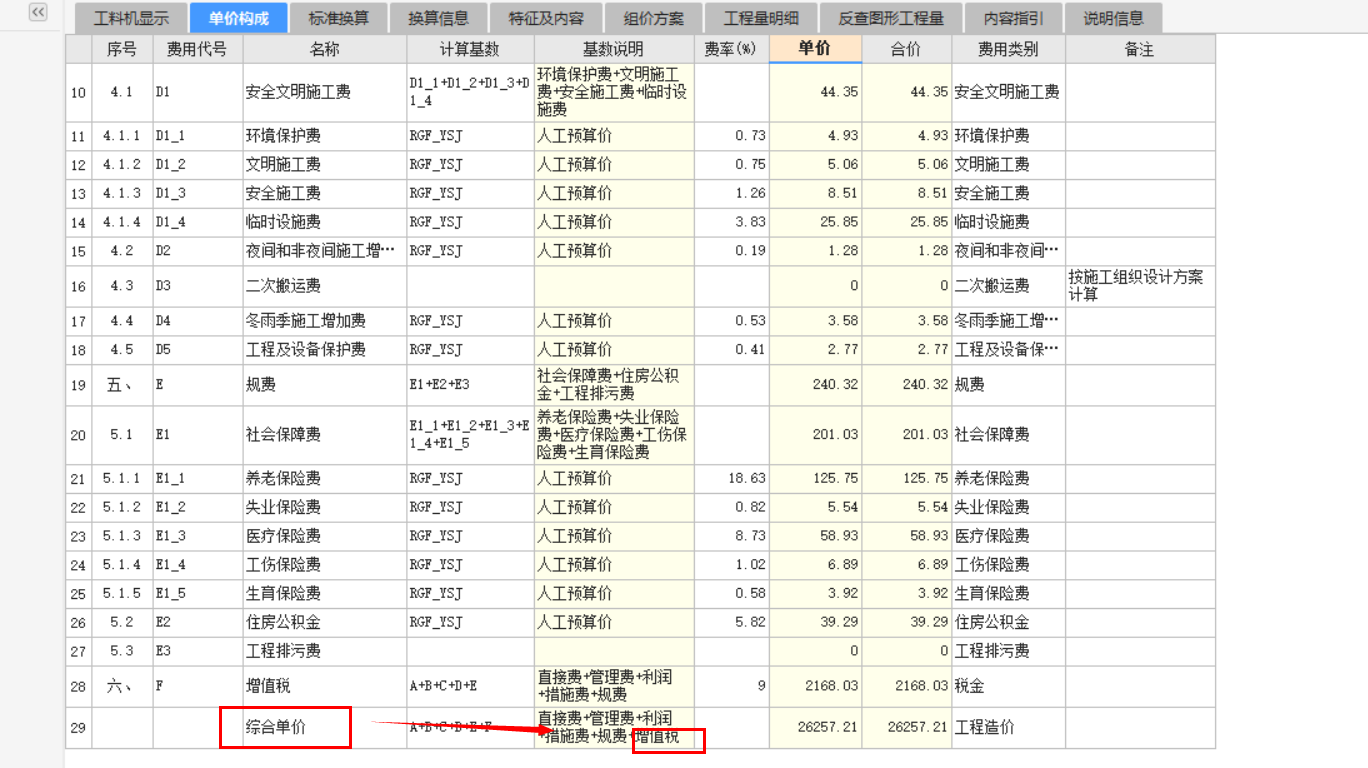This screenshot has height=768, width=1368.
Task: Click the 备注 cell 按施工组织设计方案计算
Action: coord(1140,286)
